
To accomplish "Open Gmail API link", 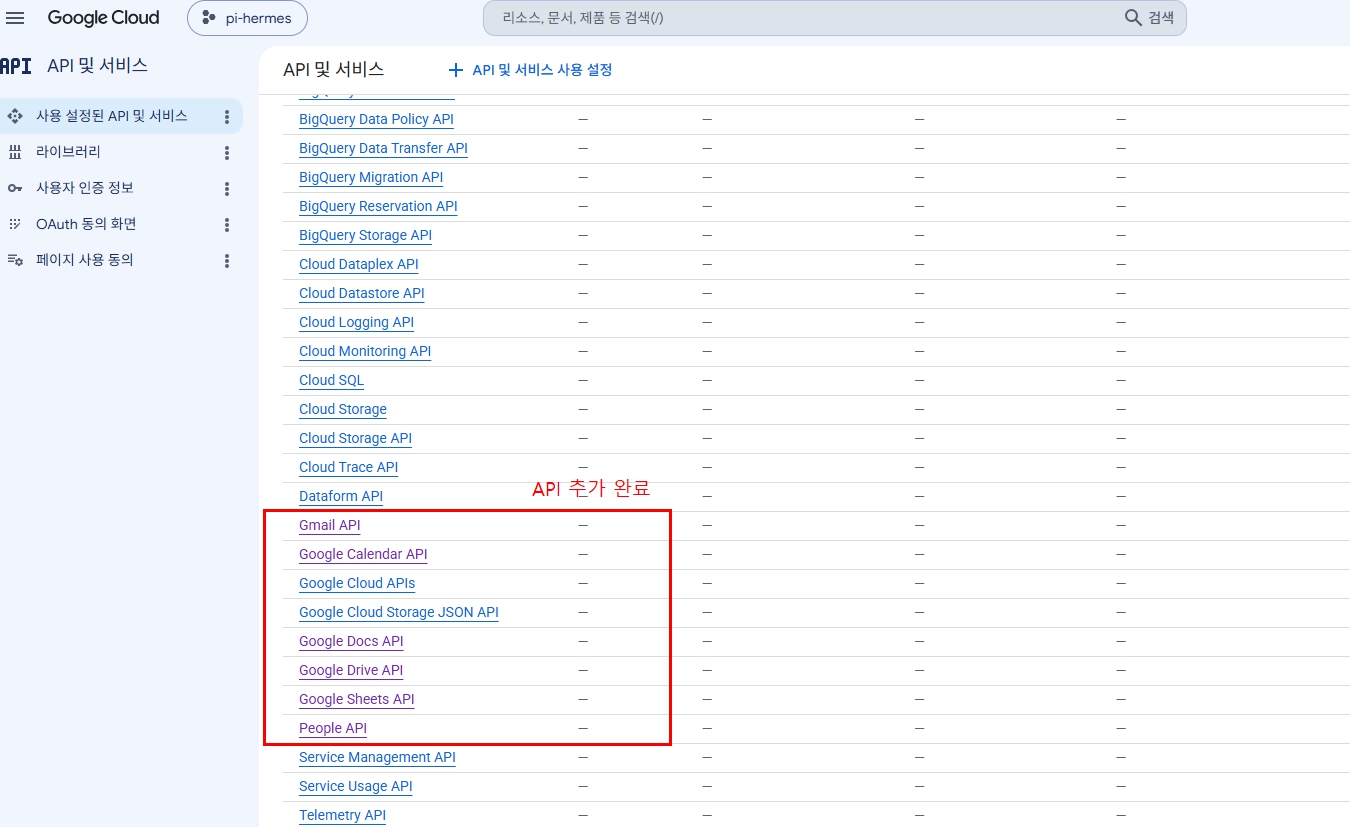I will tap(329, 525).
